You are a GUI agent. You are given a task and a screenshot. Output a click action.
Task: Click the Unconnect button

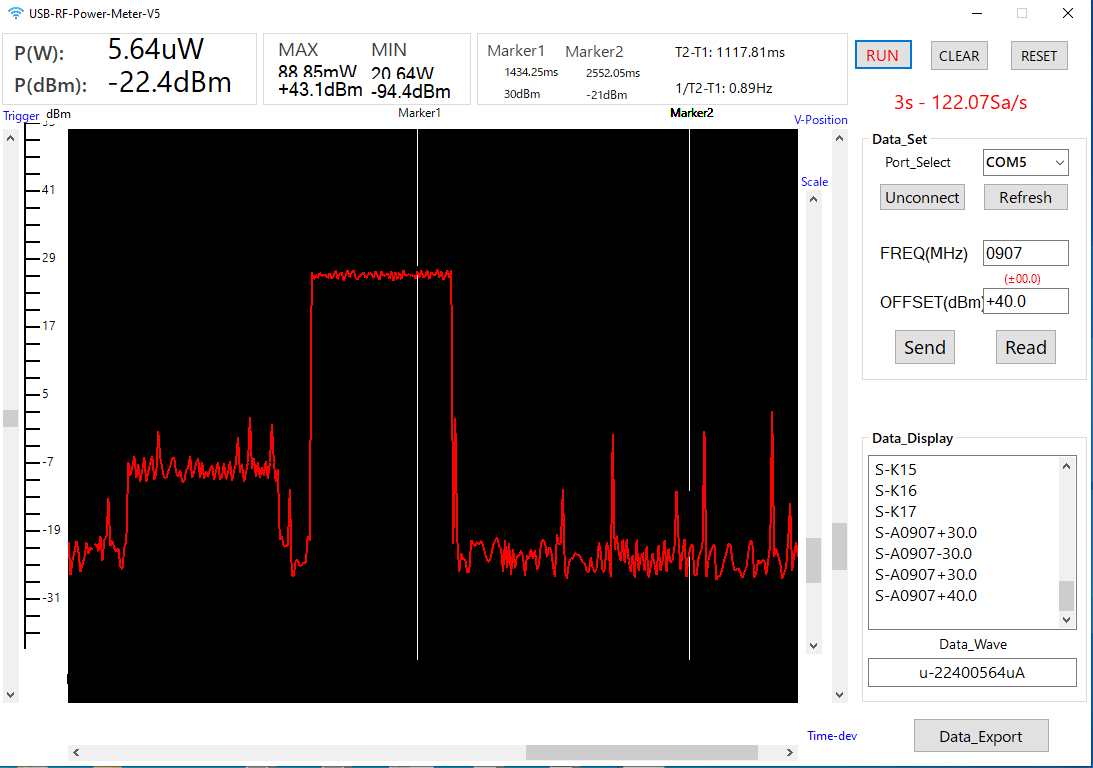922,197
